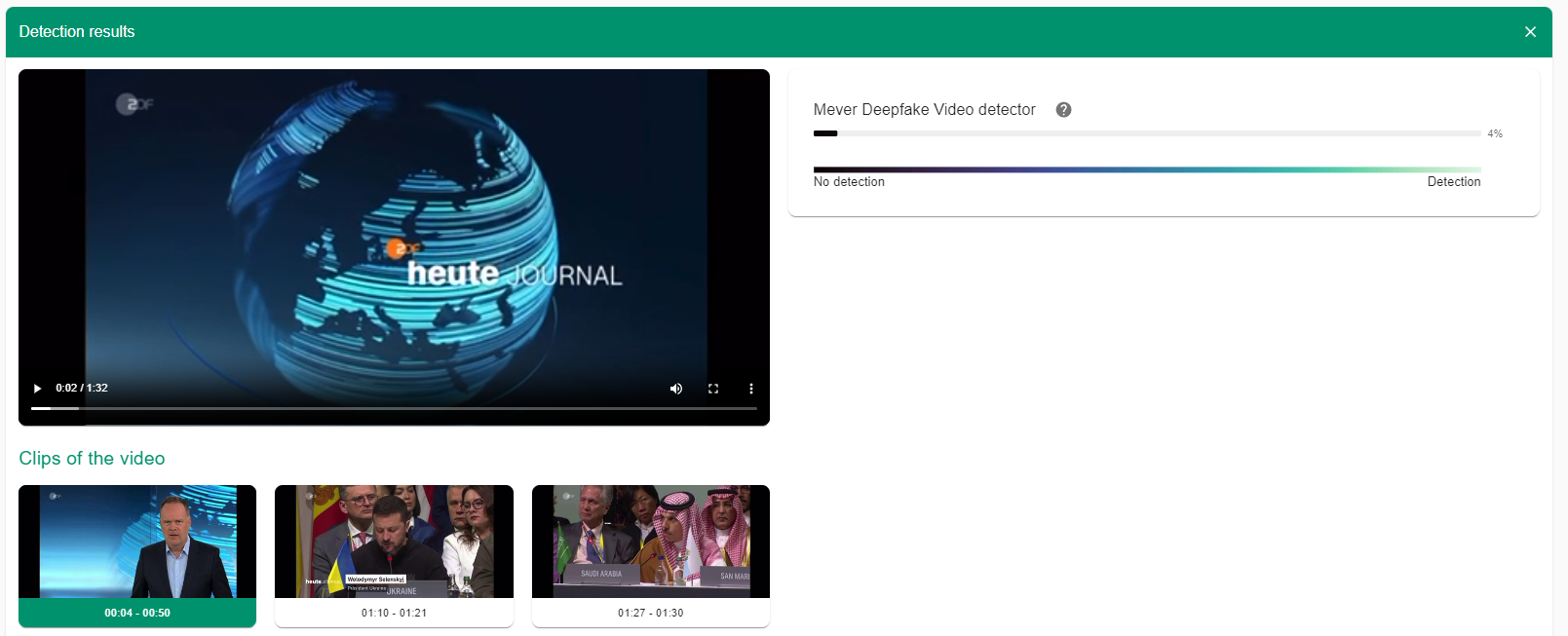
Task: Seek on the video progress bar
Action: [x=394, y=408]
